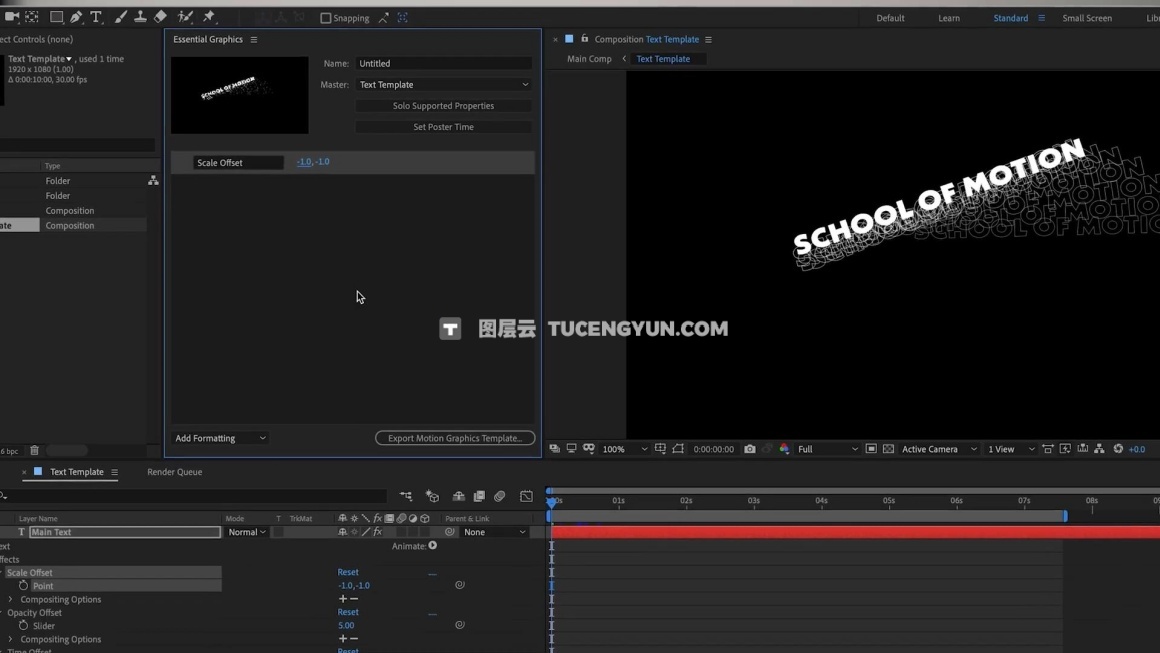Click pick whip spiral for Point property
The width and height of the screenshot is (1160, 653).
pos(459,585)
